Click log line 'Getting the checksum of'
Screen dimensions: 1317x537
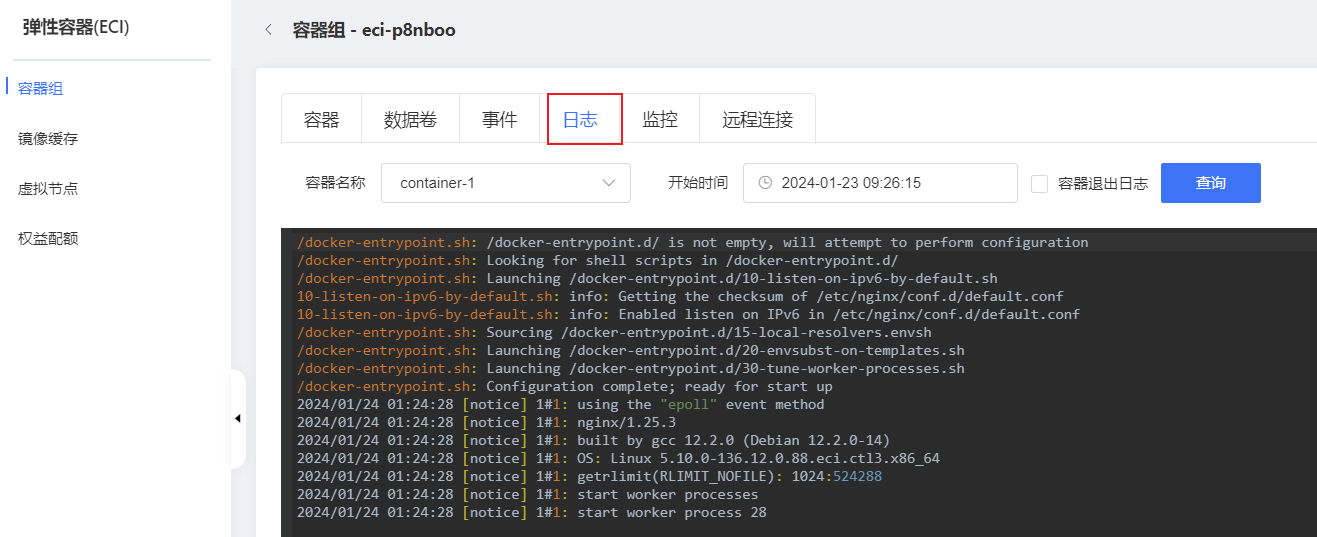tap(680, 296)
